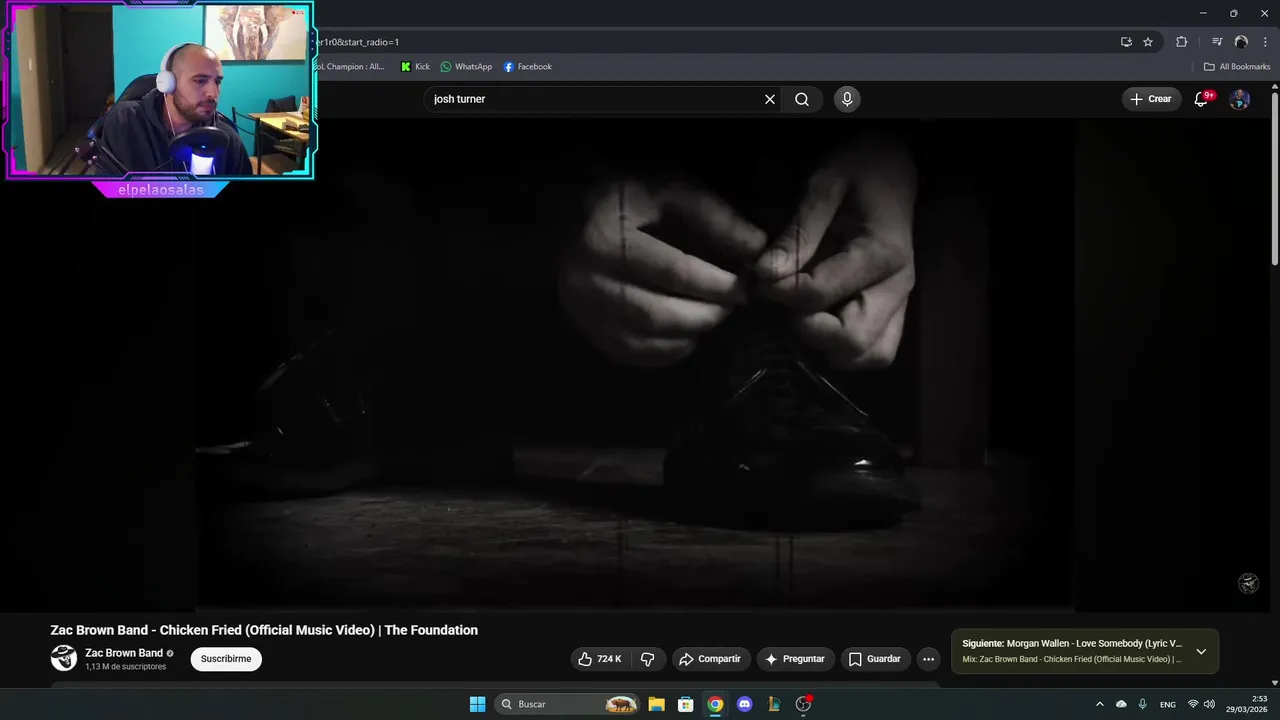Open Microsoft Store from taskbar
This screenshot has height=720, width=1280.
click(686, 704)
